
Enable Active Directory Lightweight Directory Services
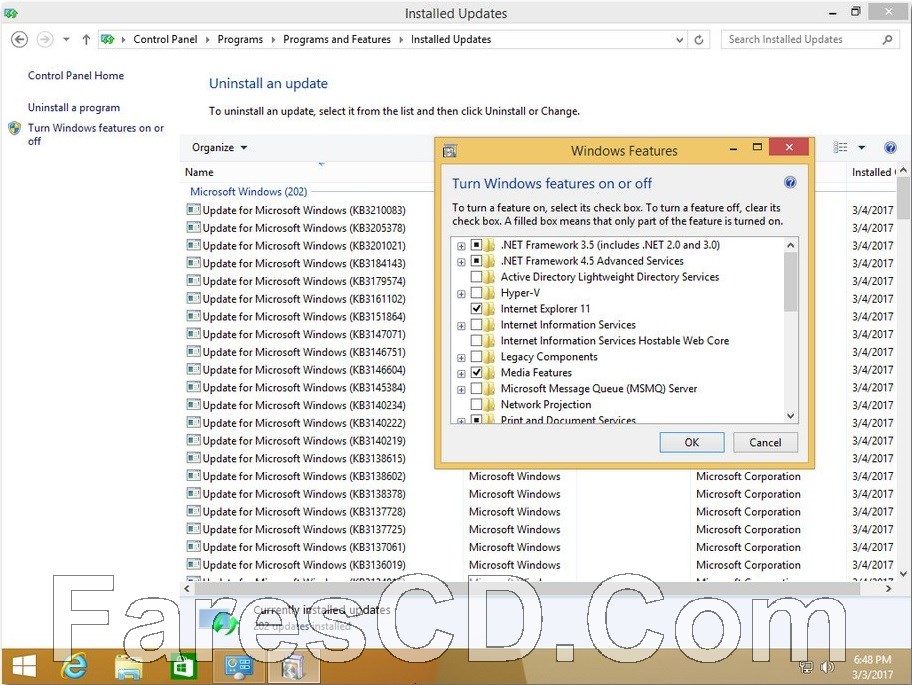tap(476, 277)
